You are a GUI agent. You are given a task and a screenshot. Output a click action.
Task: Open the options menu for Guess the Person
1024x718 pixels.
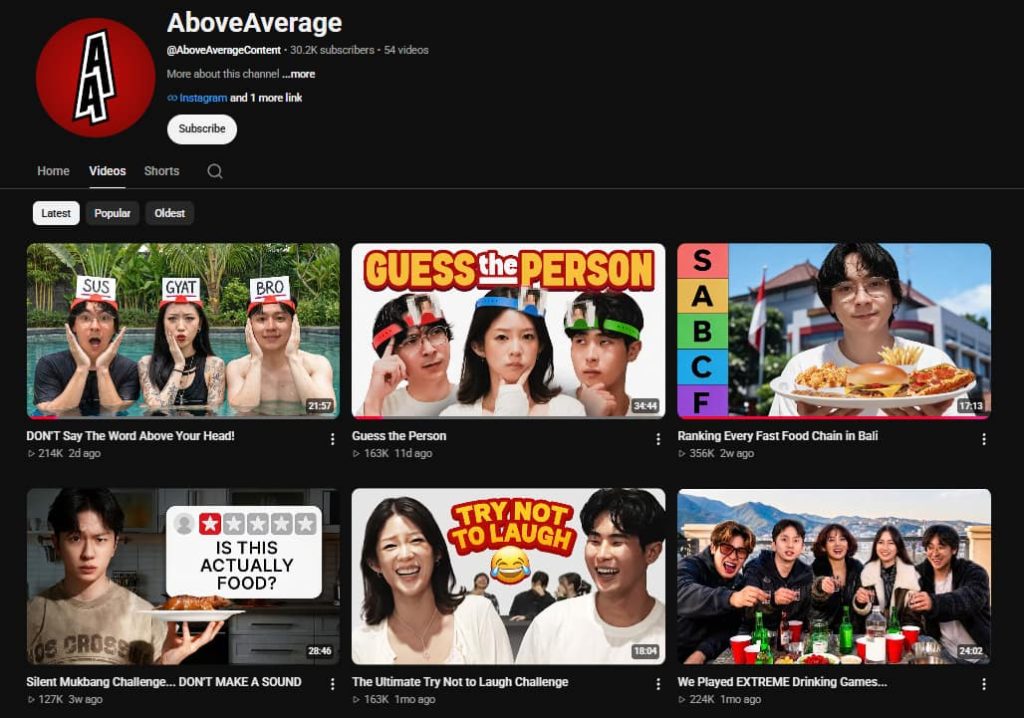coord(658,439)
